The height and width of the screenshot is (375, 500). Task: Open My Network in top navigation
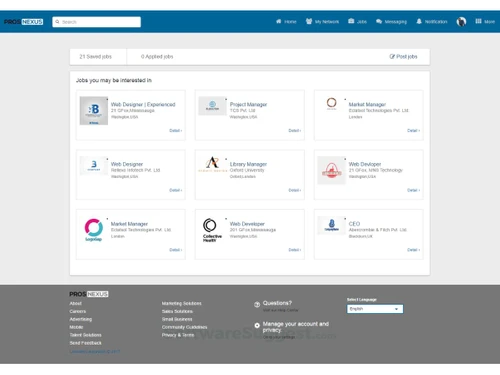click(322, 22)
